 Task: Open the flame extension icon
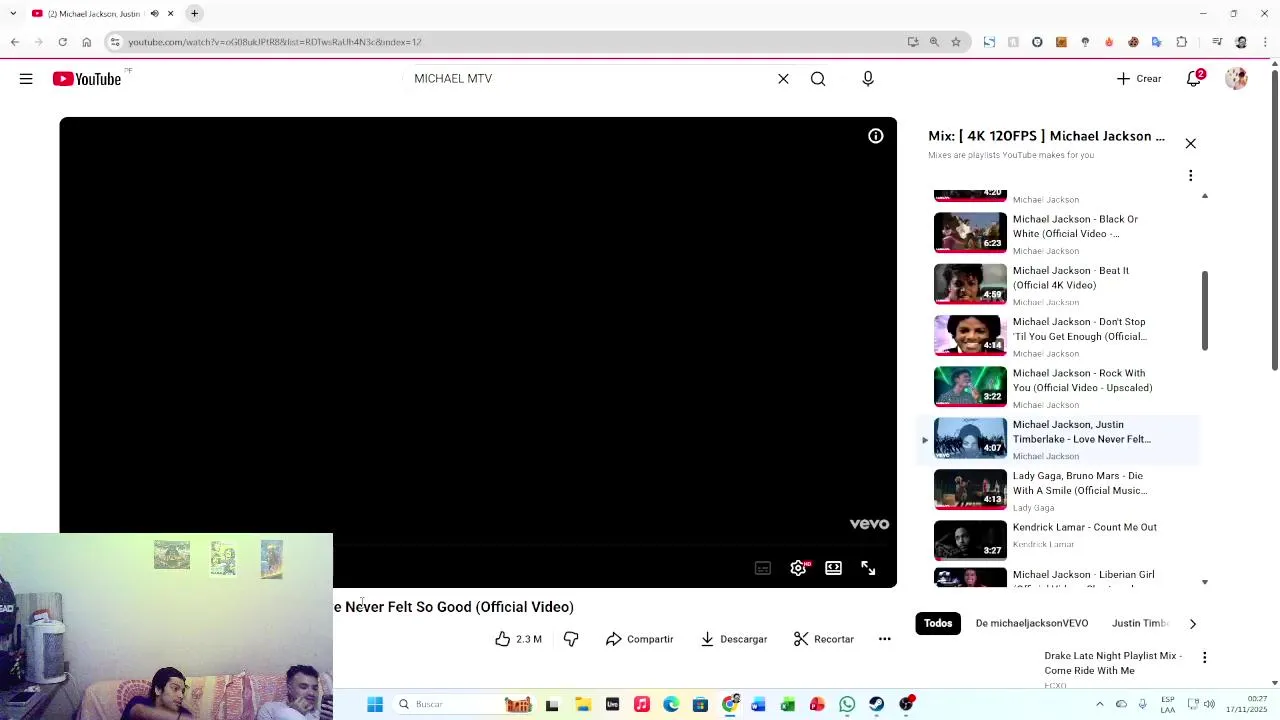coord(1109,42)
